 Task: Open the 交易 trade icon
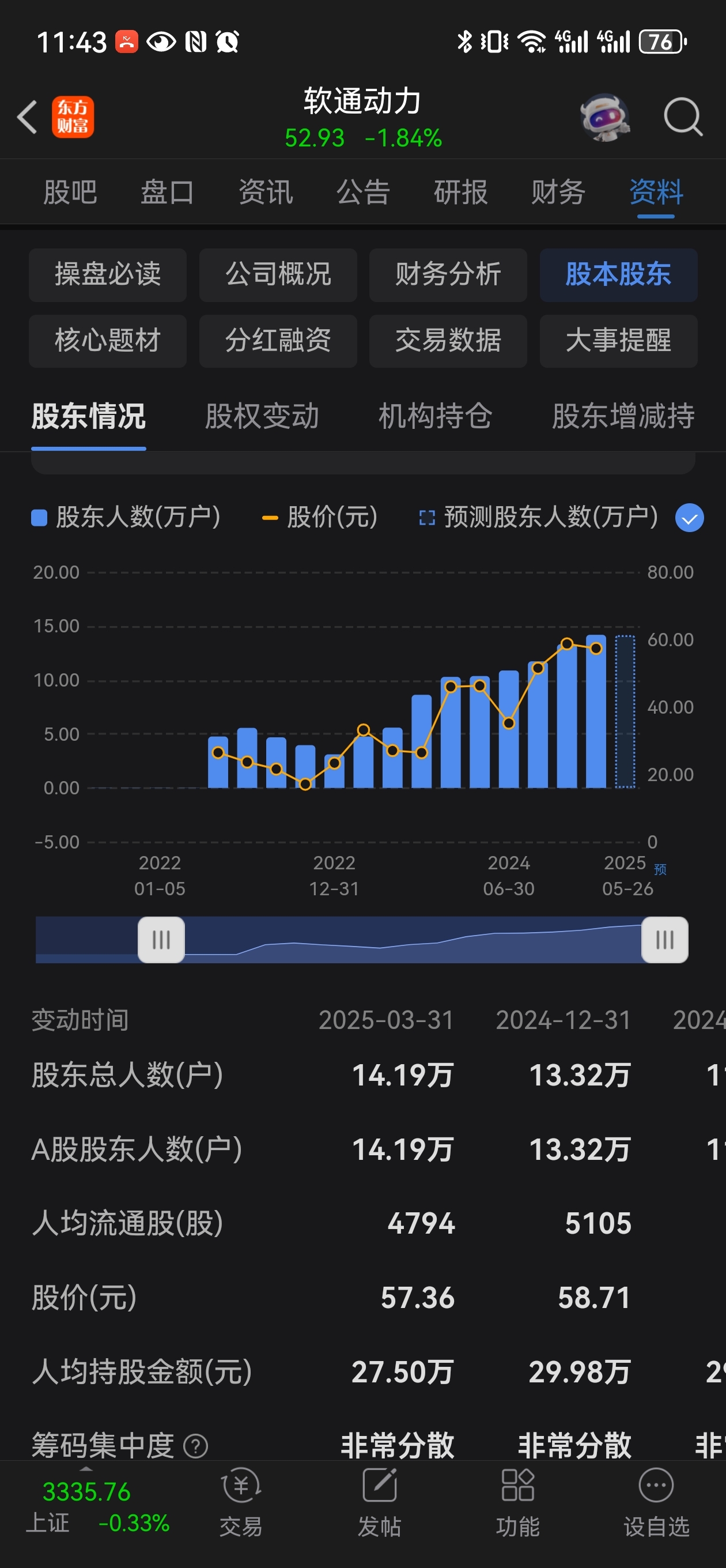pyautogui.click(x=241, y=1486)
